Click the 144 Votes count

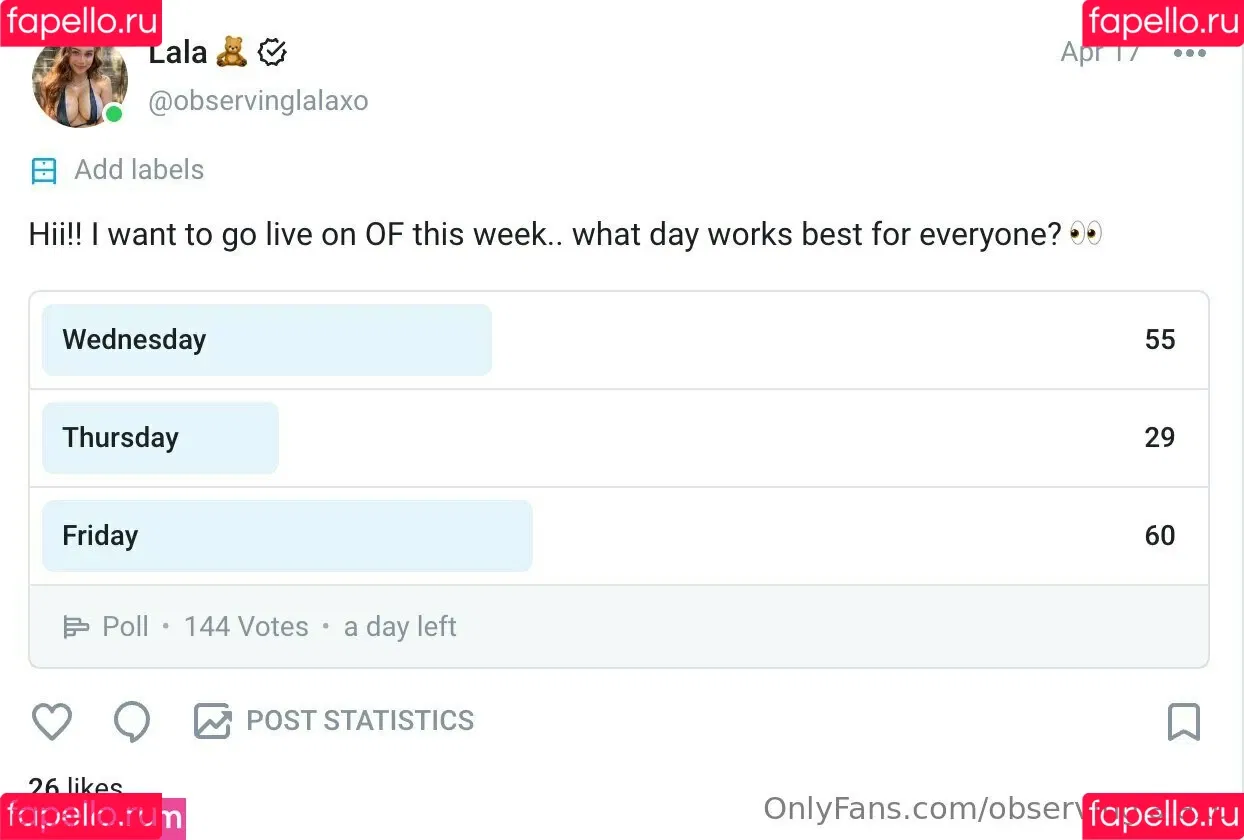[x=246, y=627]
